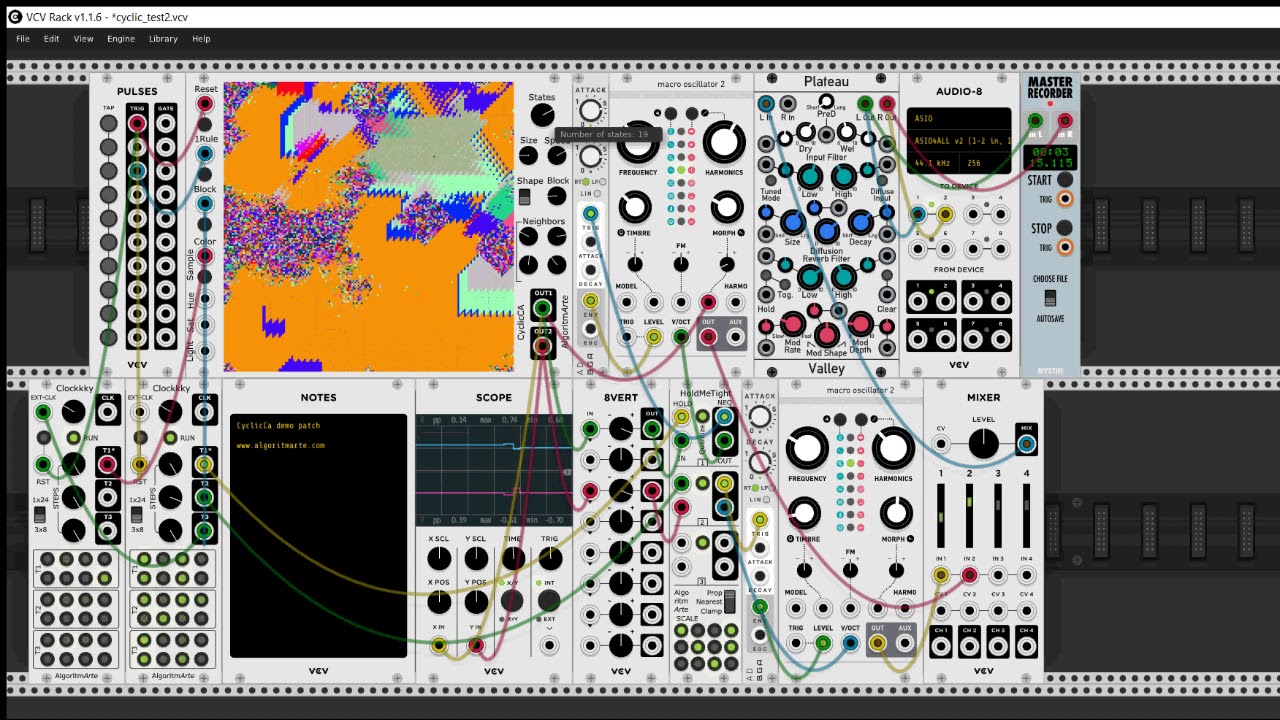This screenshot has width=1280, height=720.
Task: Click the Plateau Mod Shape knob
Action: [826, 334]
